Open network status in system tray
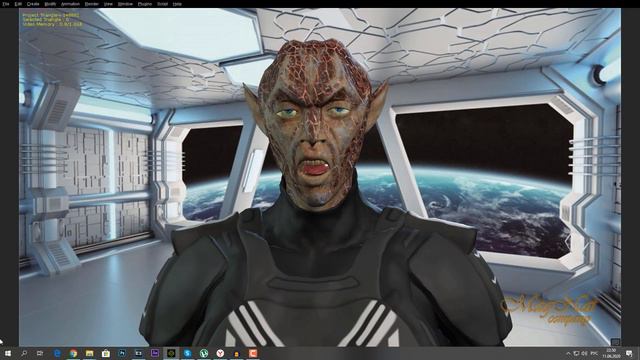Screen dimensions: 640x360 [x=576, y=353]
